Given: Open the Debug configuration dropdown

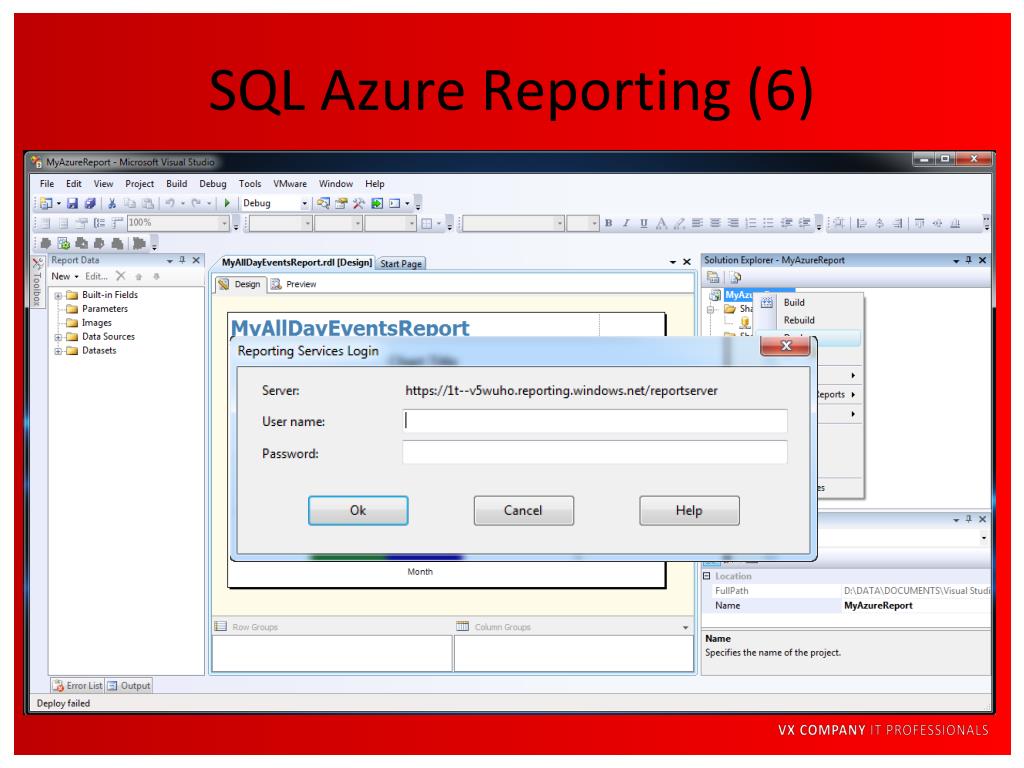Looking at the screenshot, I should coord(304,204).
